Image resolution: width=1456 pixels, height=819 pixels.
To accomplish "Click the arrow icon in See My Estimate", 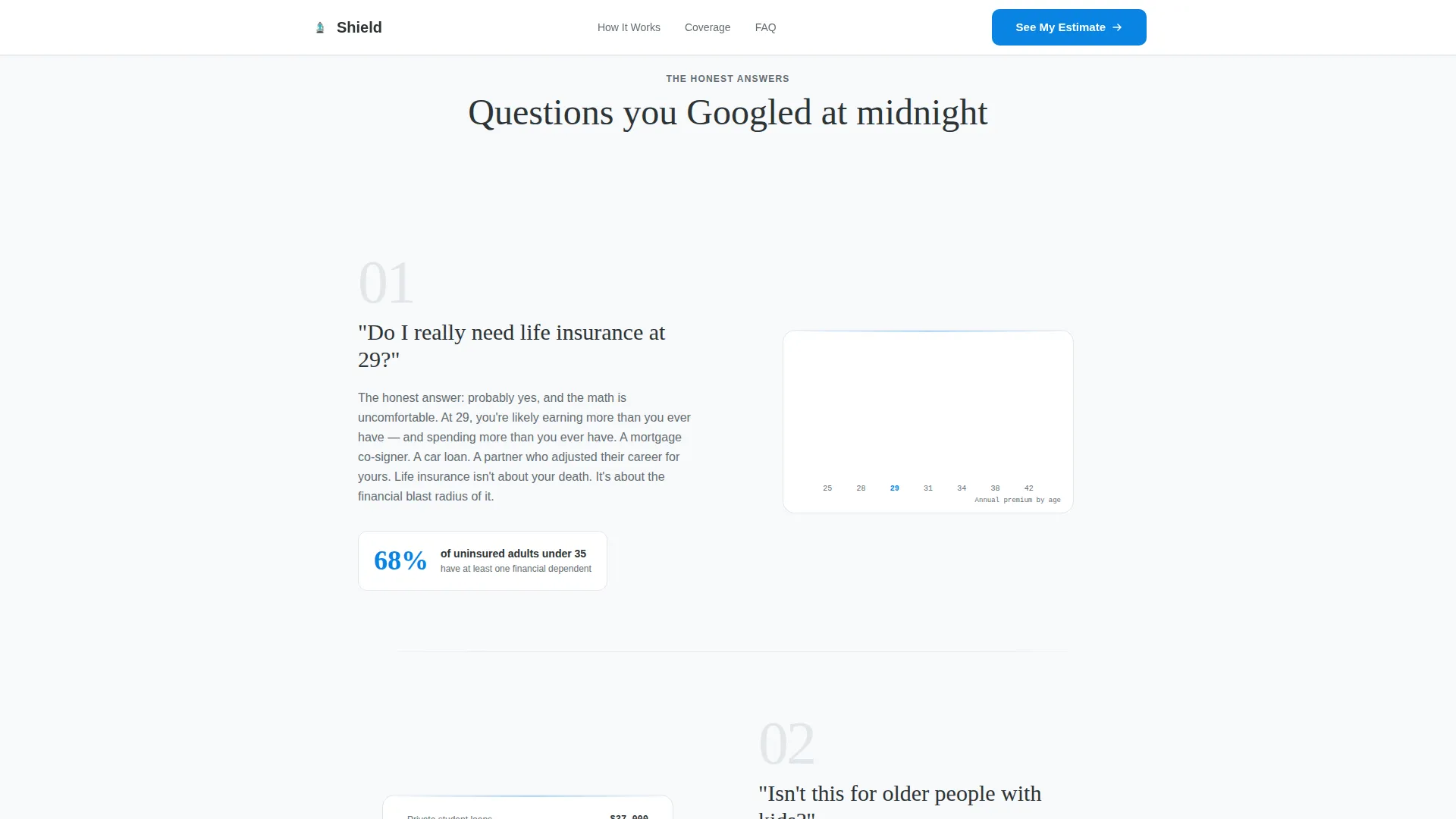I will pos(1117,27).
